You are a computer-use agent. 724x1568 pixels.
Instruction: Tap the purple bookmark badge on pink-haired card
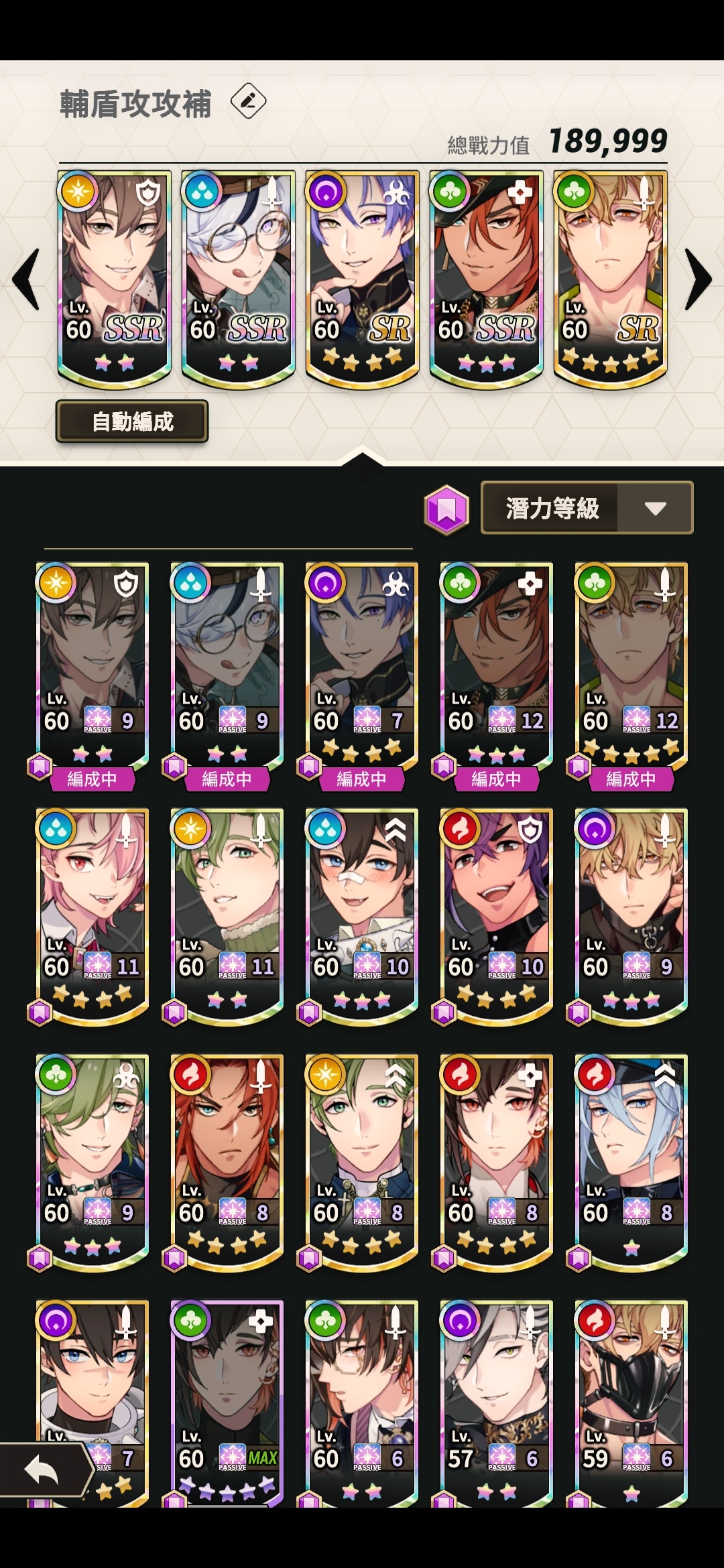pyautogui.click(x=39, y=1012)
